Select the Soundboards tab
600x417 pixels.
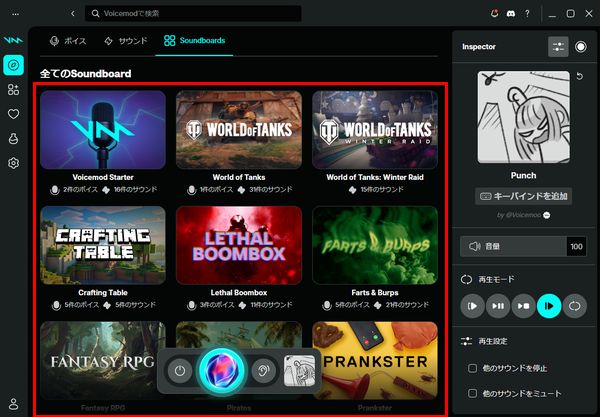(x=194, y=41)
